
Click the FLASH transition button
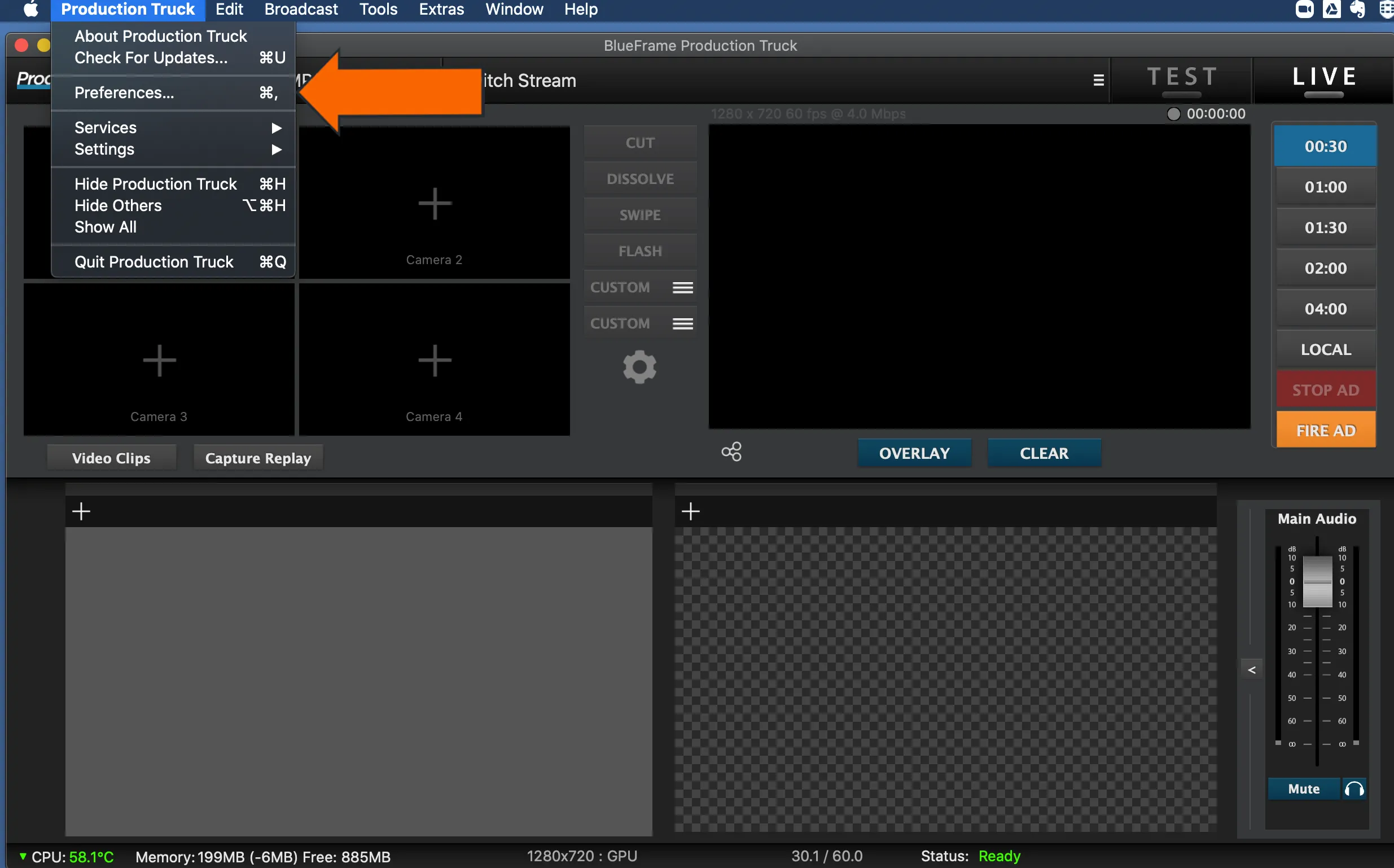coord(640,251)
